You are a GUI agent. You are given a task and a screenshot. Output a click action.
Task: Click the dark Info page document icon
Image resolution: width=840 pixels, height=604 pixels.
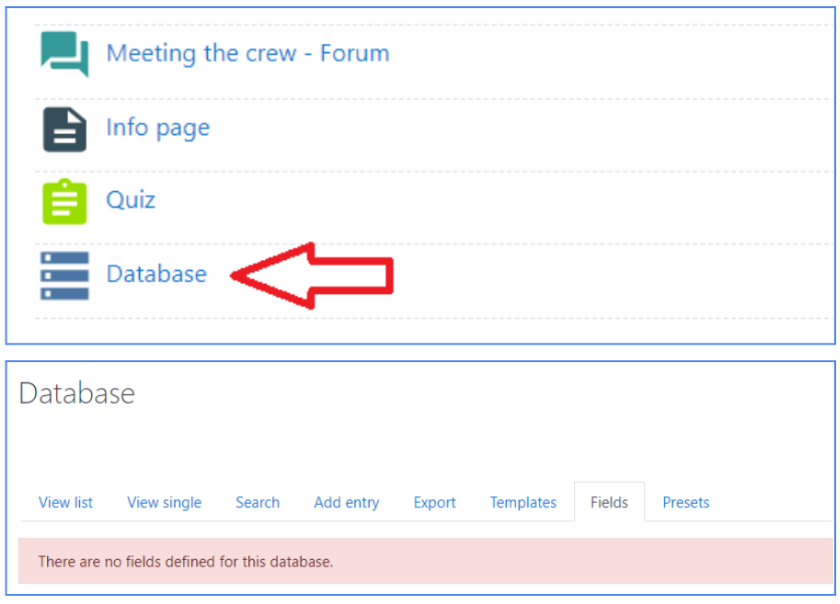pyautogui.click(x=64, y=129)
